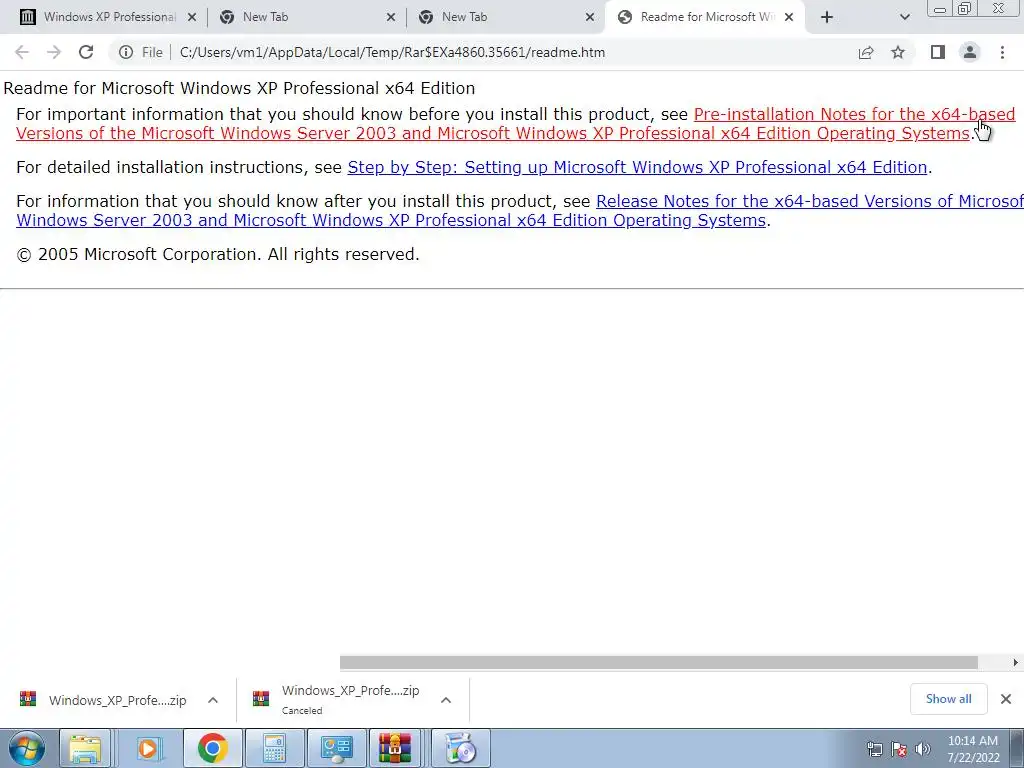Open the Chrome profile avatar
Viewport: 1024px width, 768px height.
coord(970,52)
